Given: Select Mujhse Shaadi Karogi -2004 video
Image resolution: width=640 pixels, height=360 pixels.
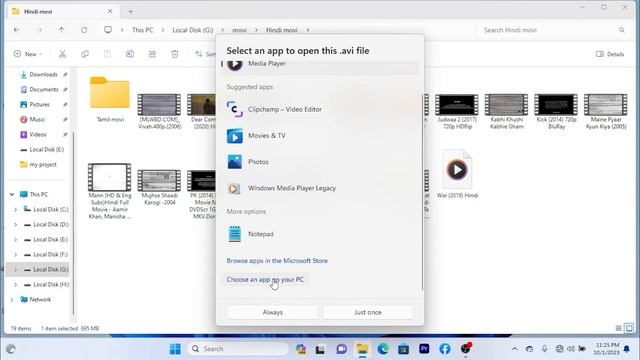Looking at the screenshot, I should (x=159, y=187).
